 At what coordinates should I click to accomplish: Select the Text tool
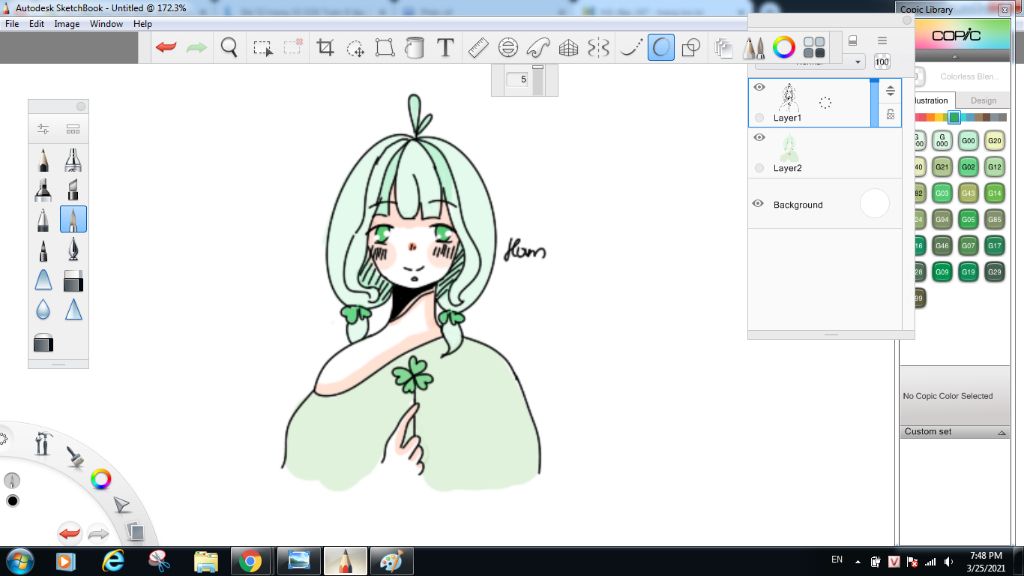coord(445,47)
